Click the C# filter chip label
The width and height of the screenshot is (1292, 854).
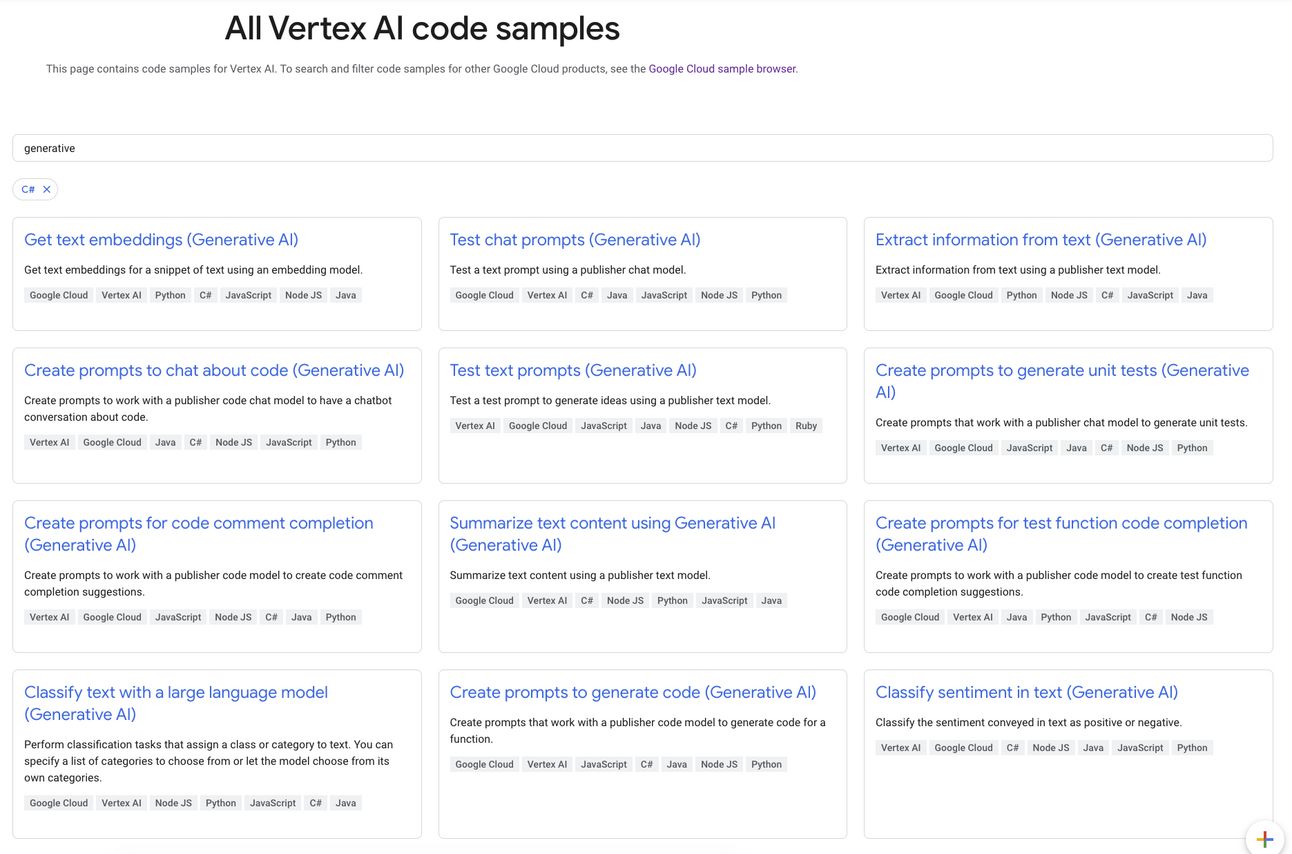click(28, 189)
